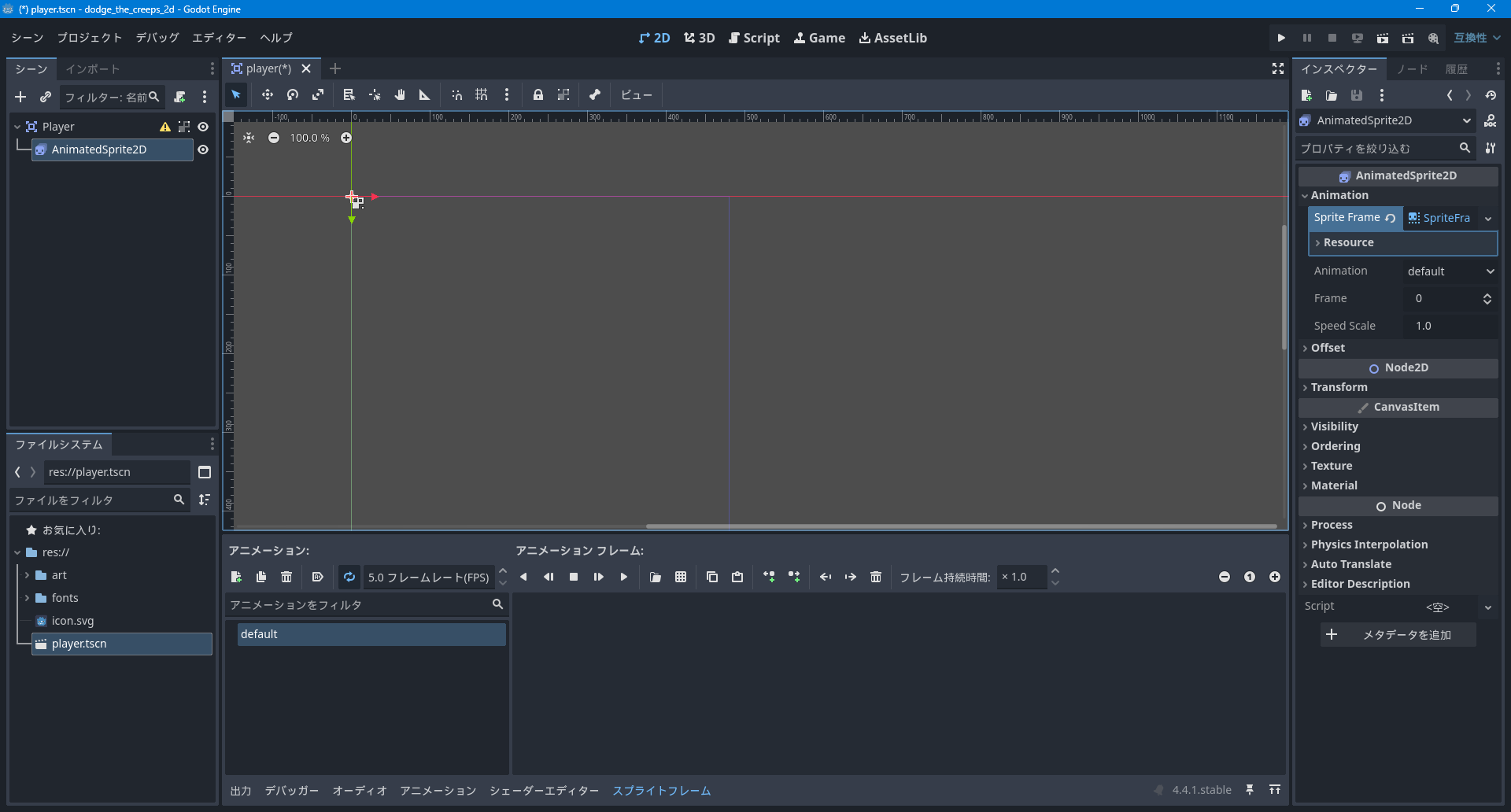This screenshot has width=1511, height=812.
Task: Select the Pan Mode hand tool
Action: pos(400,95)
